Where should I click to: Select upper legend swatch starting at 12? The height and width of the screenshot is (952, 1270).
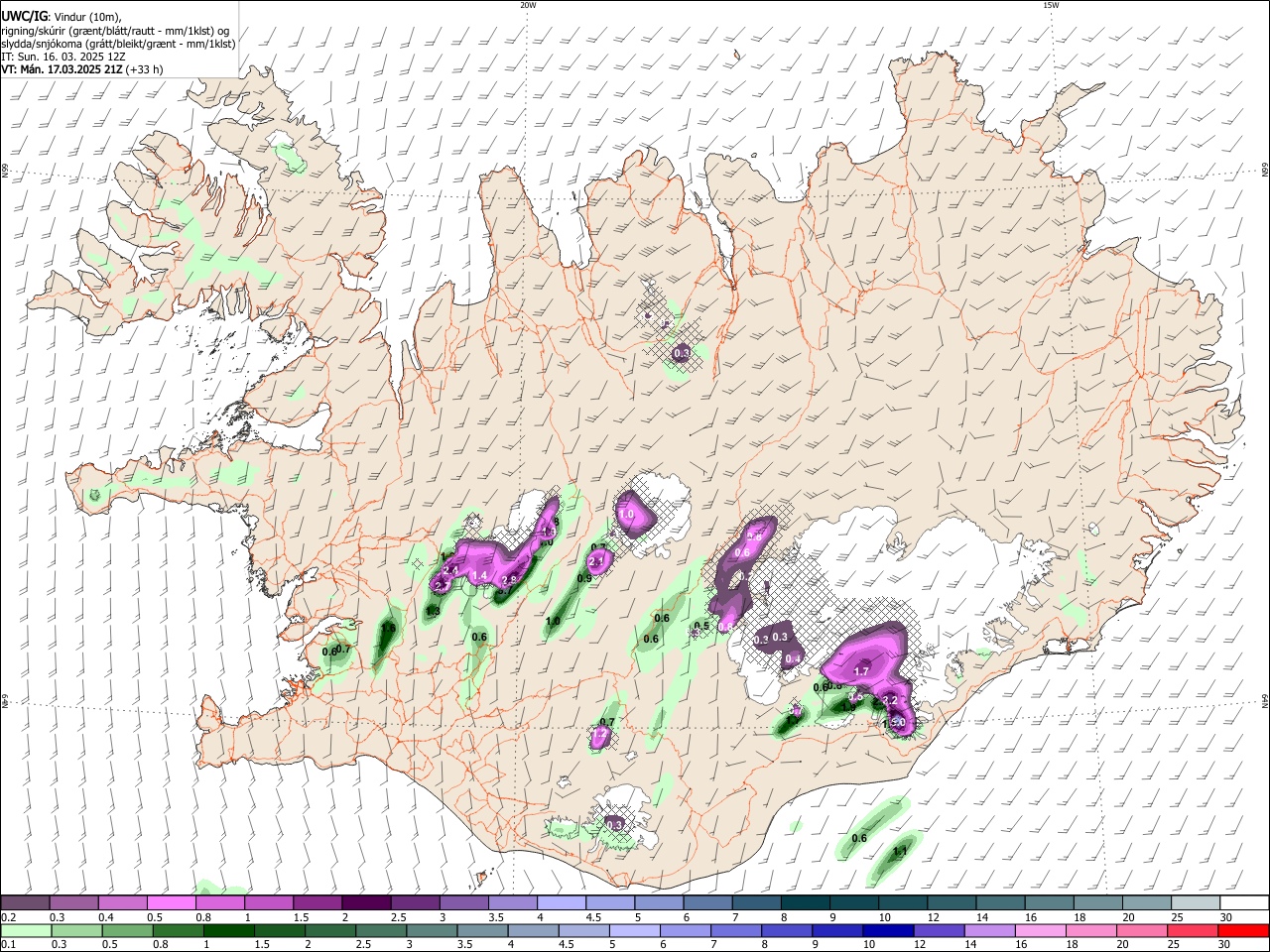coord(951,902)
